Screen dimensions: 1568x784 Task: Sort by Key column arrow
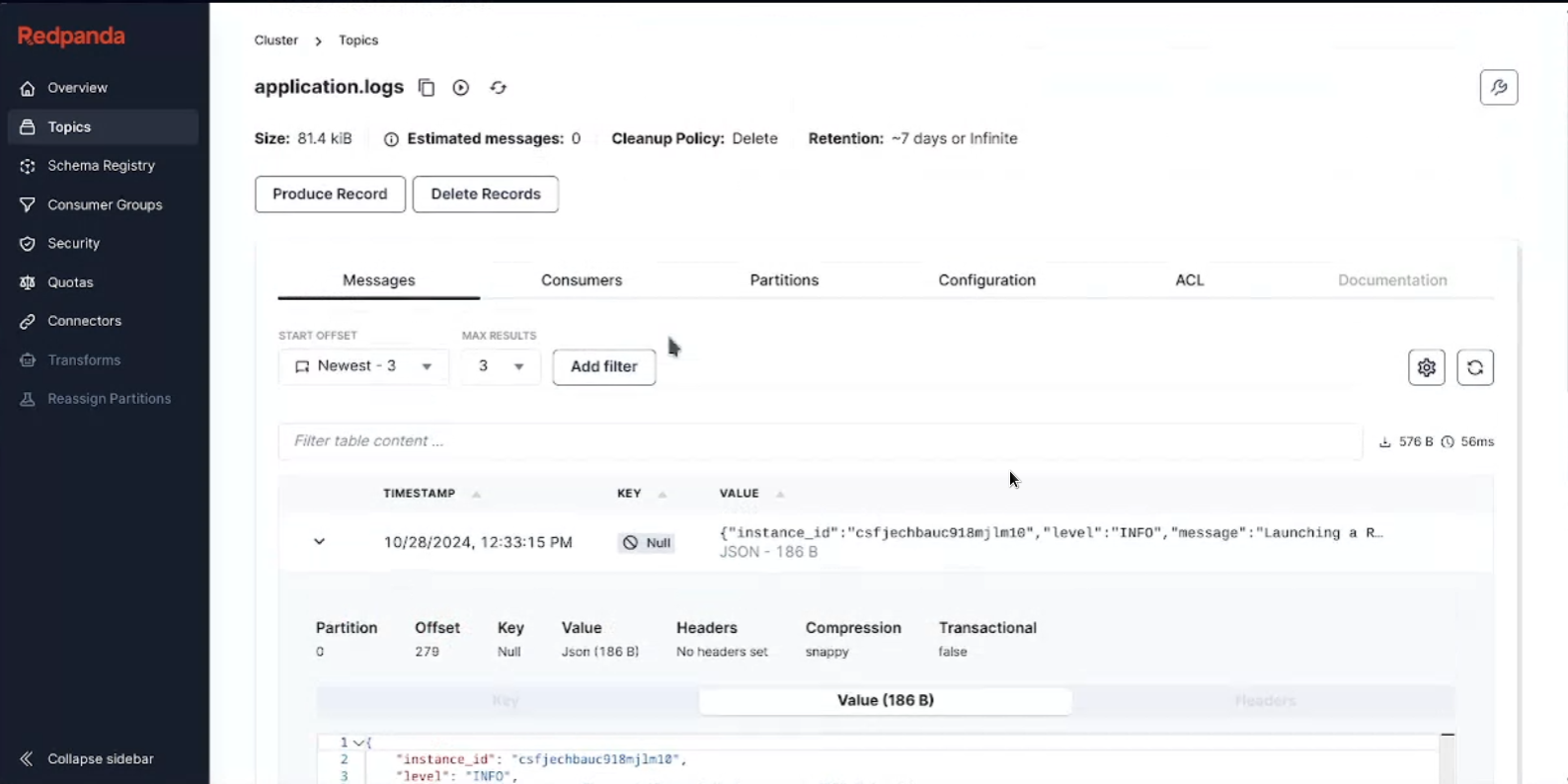point(663,494)
